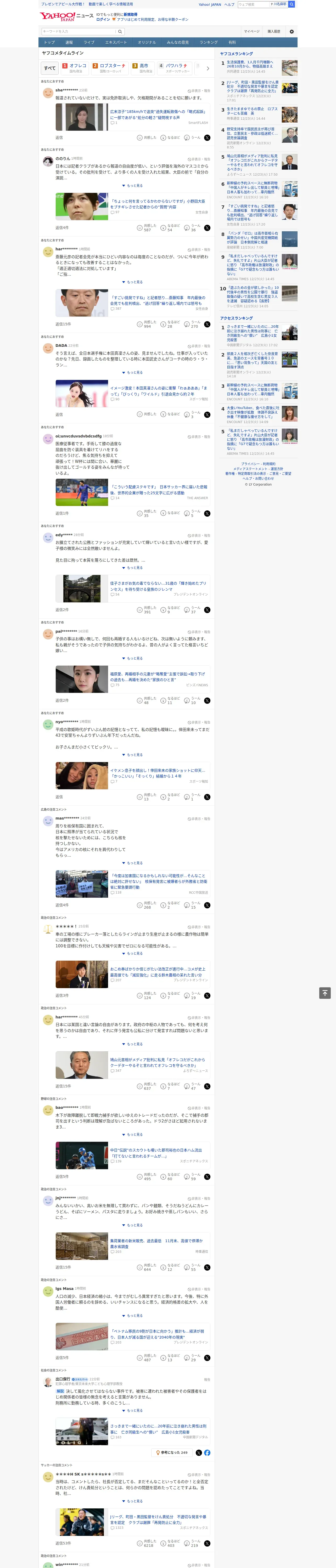Open the 速報 navigation tab
336x1568 pixels.
pos(69,43)
